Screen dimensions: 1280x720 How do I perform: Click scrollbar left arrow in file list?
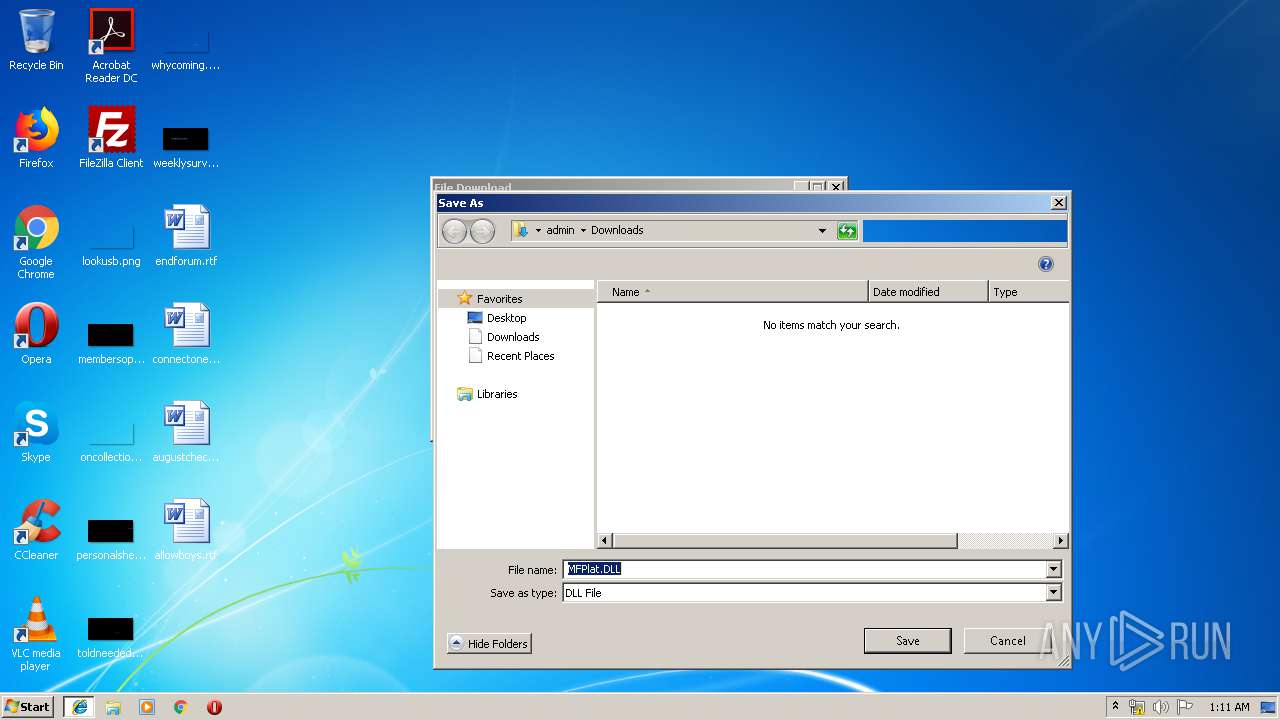604,541
